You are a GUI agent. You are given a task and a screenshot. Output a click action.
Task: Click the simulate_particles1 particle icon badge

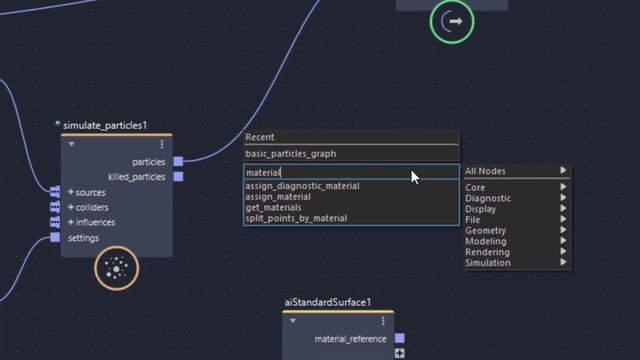(x=117, y=268)
